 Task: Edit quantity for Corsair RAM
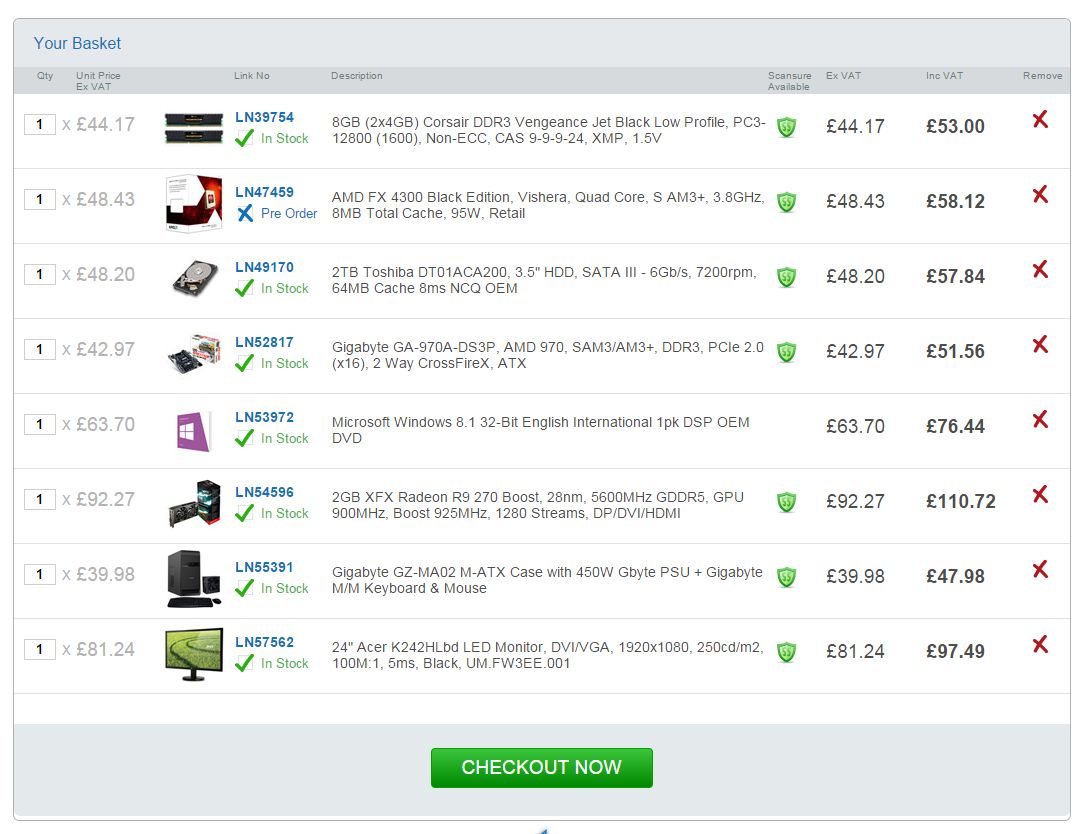(39, 124)
